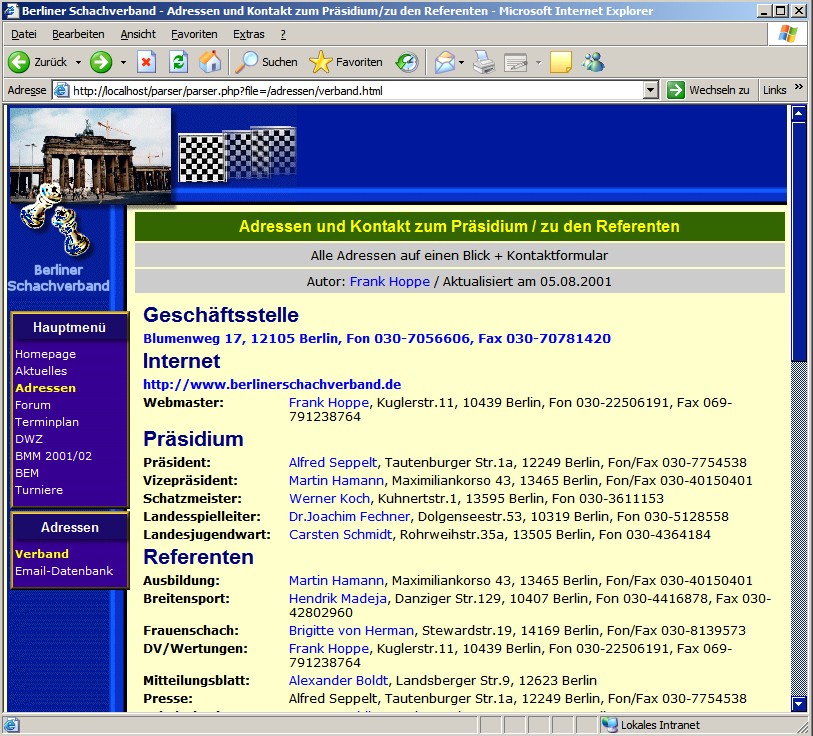The image size is (813, 736).
Task: Expand the Back button history dropdown arrow
Action: pos(78,62)
